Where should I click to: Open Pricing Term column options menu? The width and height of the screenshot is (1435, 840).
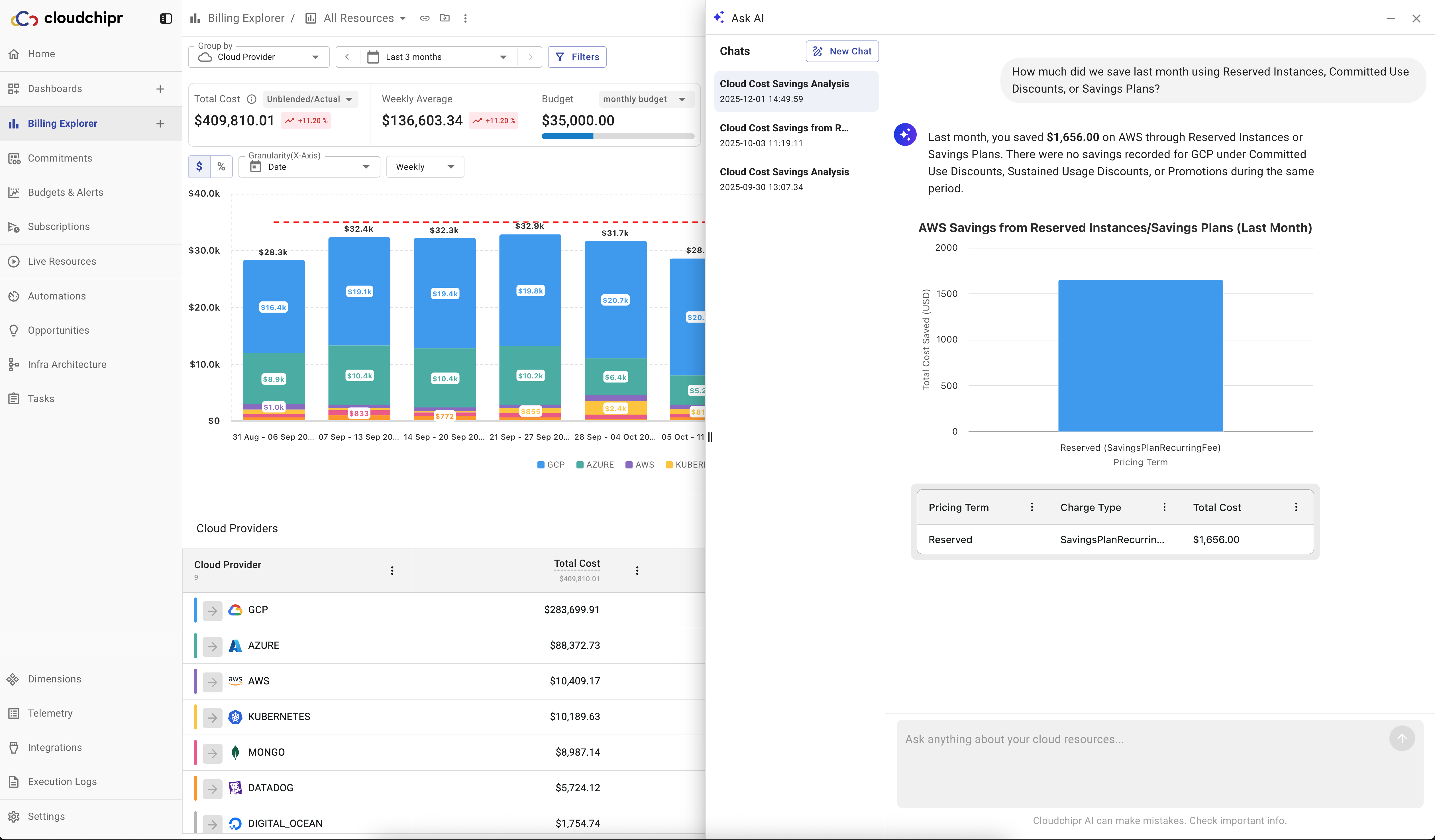(x=1031, y=507)
